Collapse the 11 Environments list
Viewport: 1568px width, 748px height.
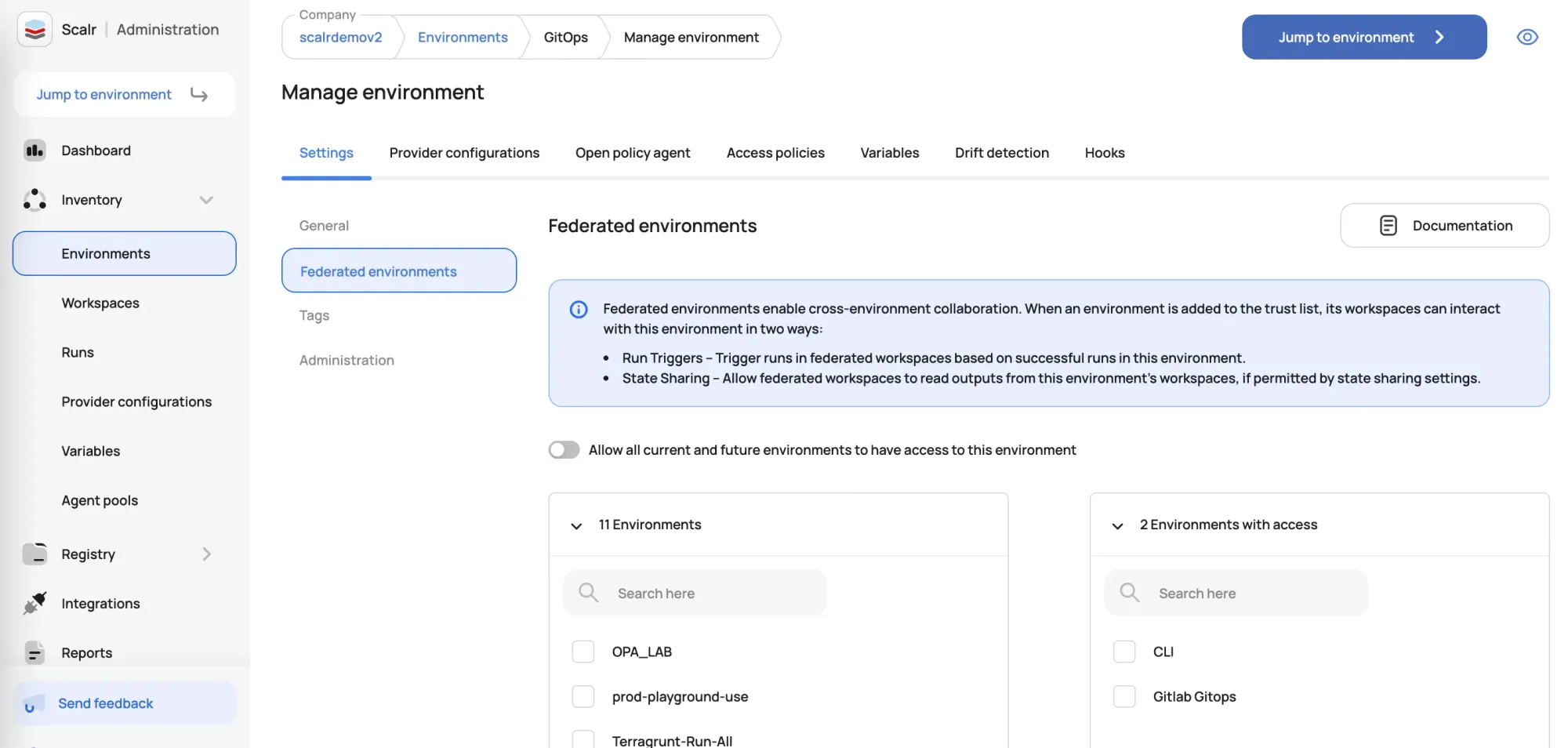click(576, 525)
